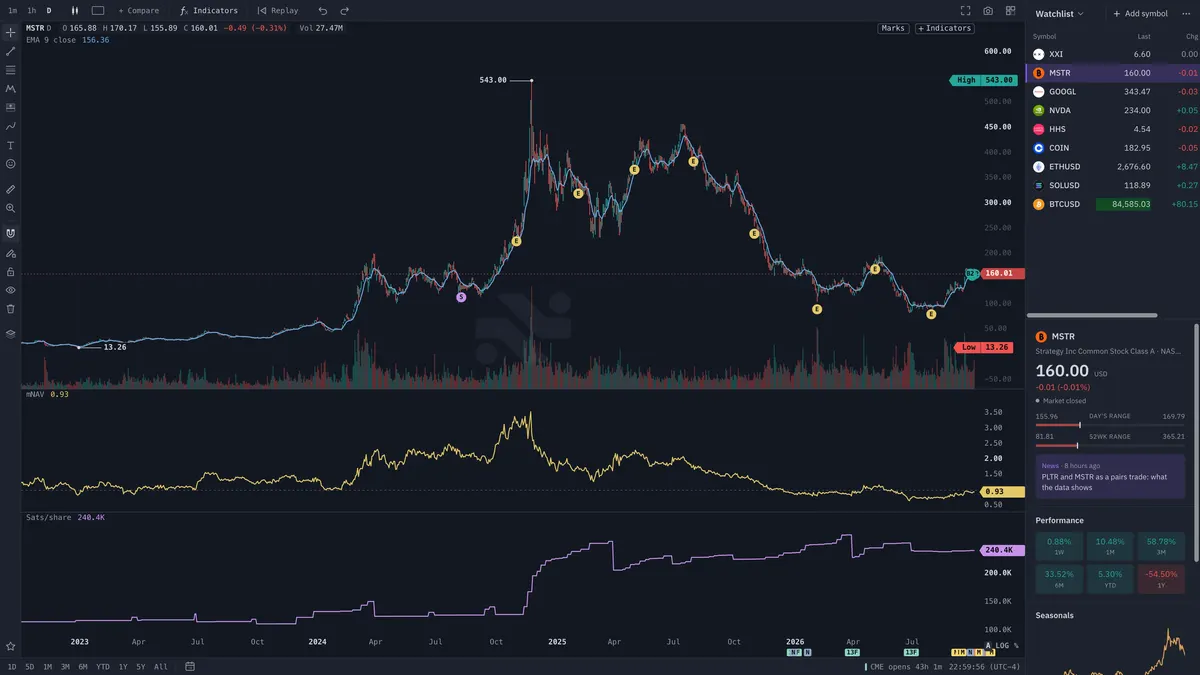Viewport: 1200px width, 675px height.
Task: Open the chart layout rectangle selector
Action: click(x=98, y=10)
